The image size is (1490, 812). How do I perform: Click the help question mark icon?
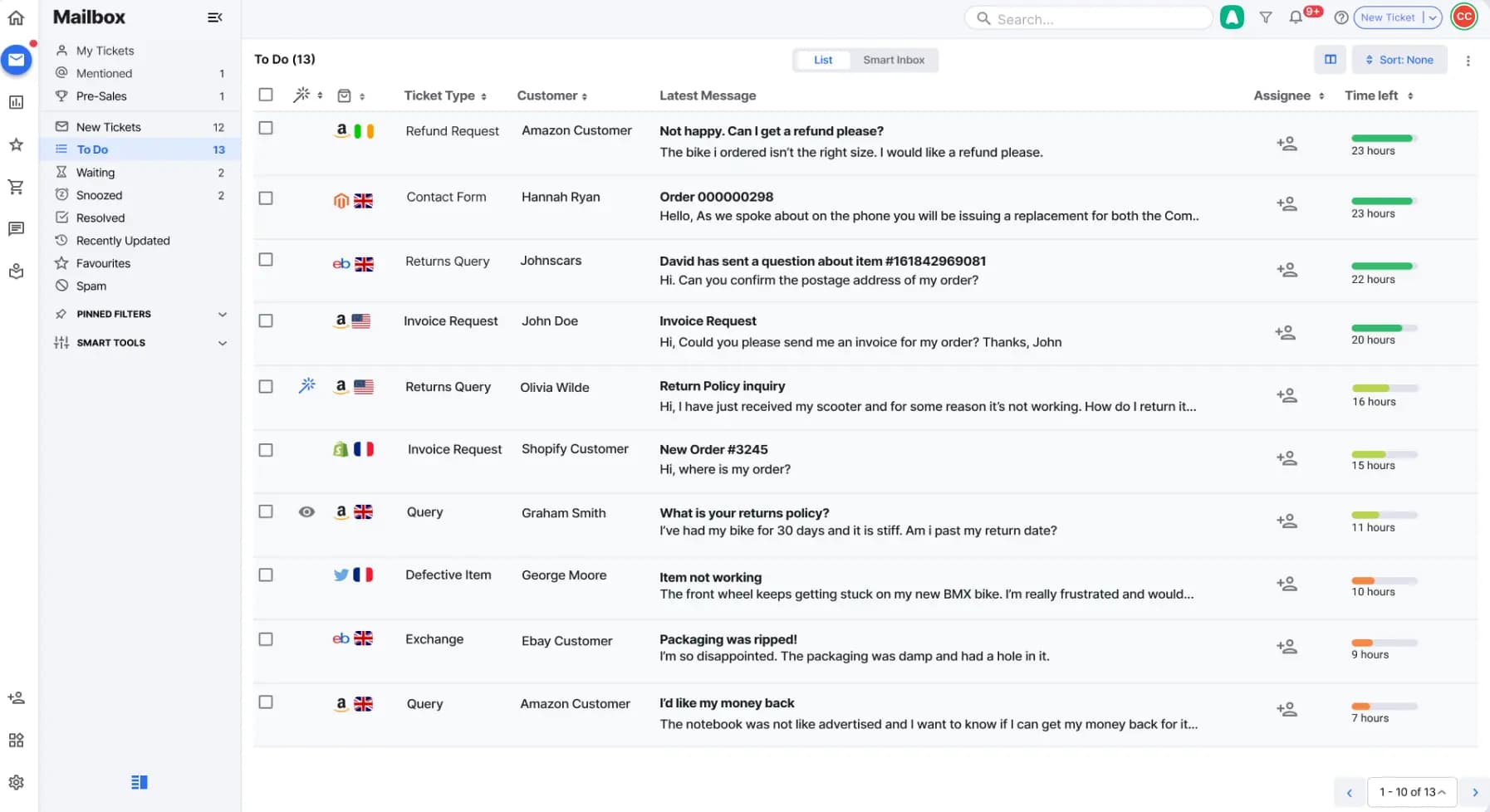click(x=1341, y=17)
